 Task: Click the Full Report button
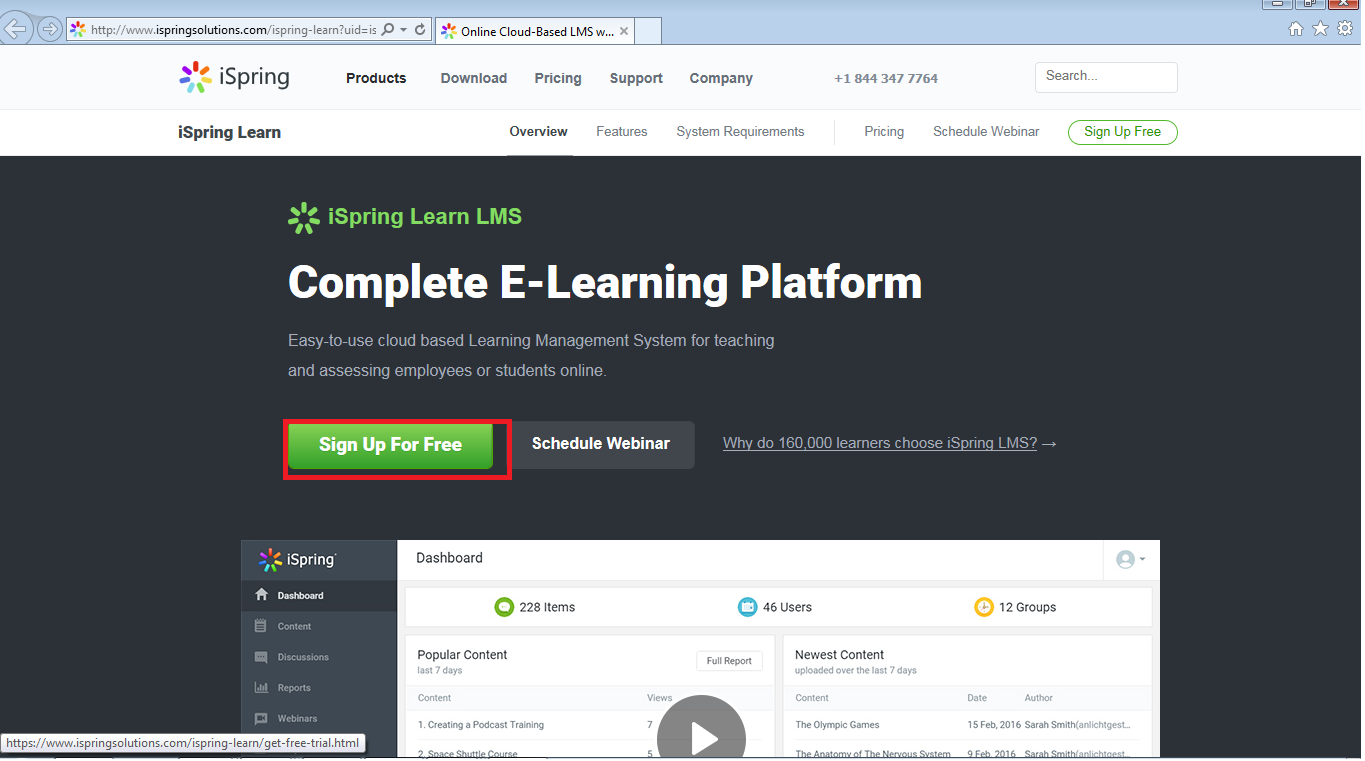coord(729,661)
